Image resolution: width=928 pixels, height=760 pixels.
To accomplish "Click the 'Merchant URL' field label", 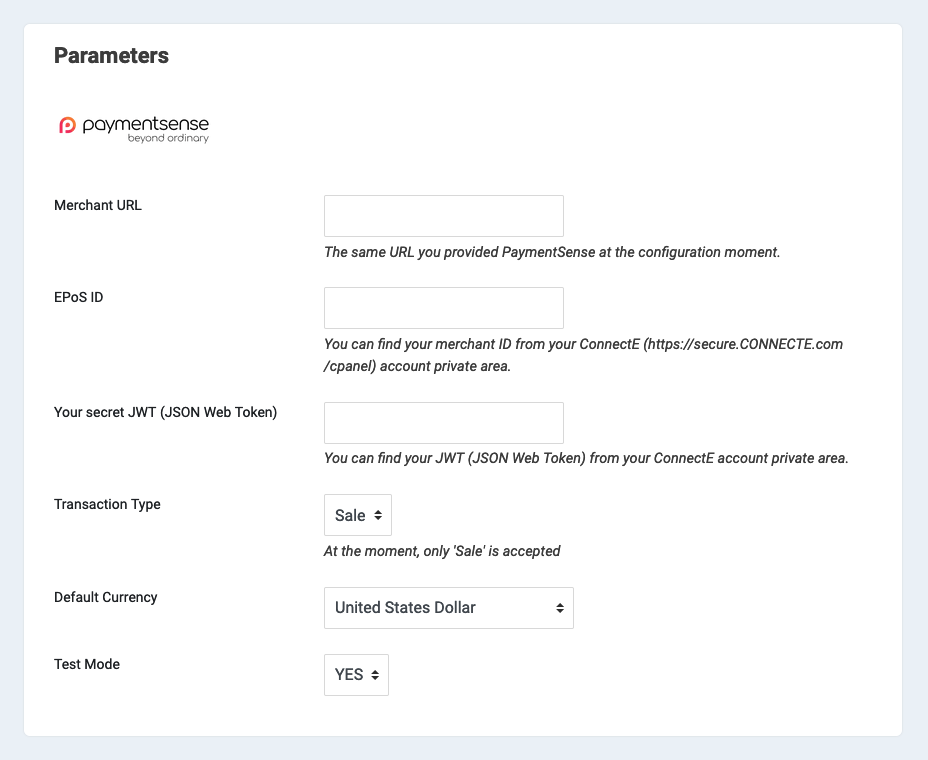I will click(98, 205).
